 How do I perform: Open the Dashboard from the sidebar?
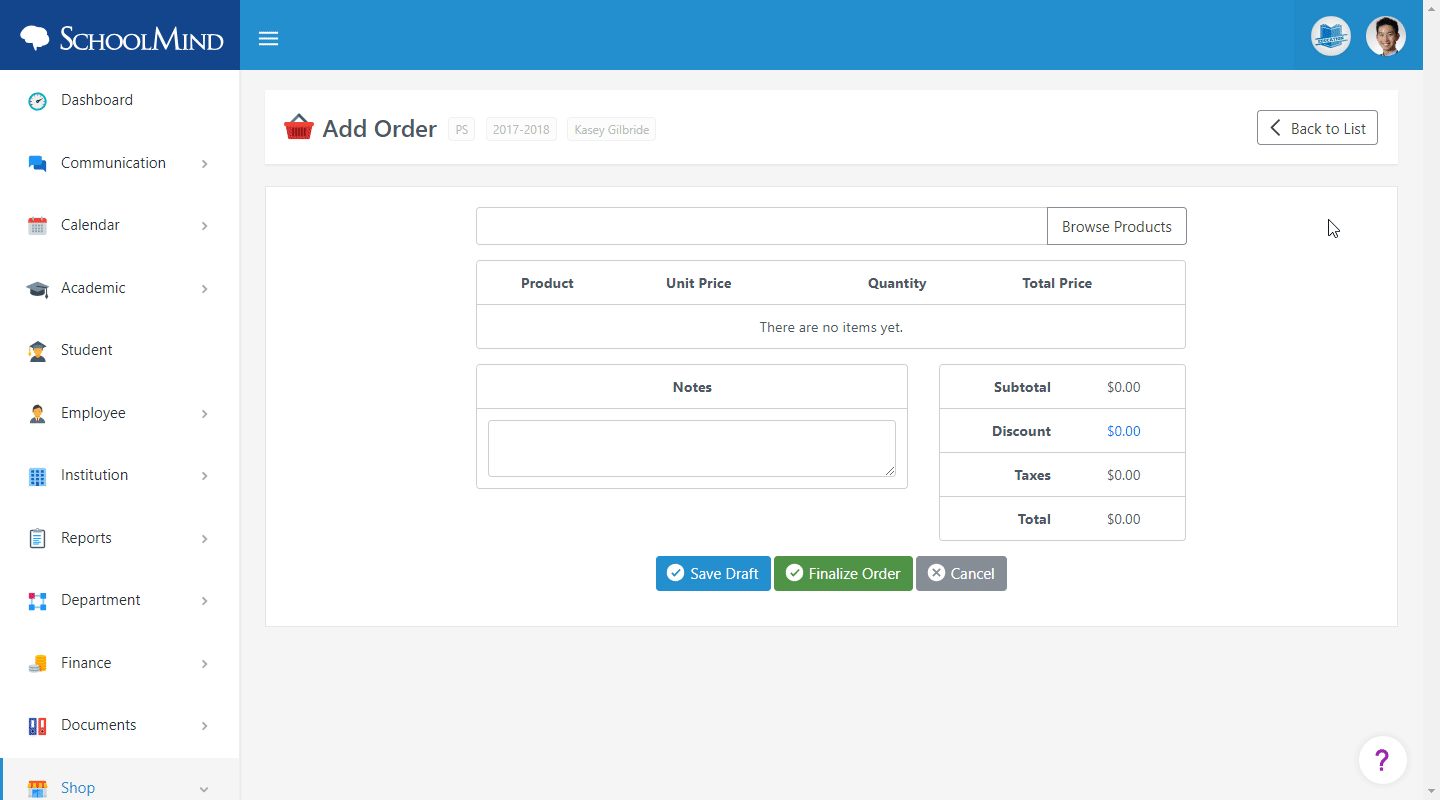pos(37,100)
